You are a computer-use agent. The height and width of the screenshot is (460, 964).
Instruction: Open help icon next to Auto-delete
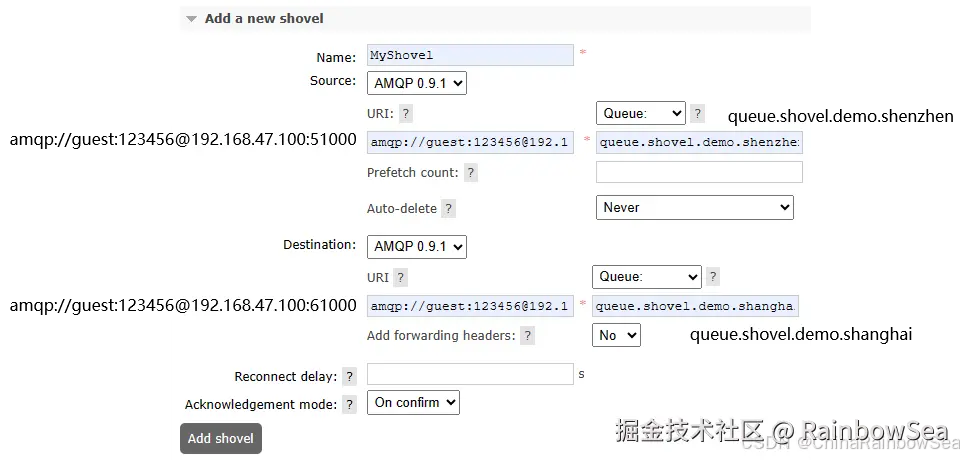pos(449,208)
